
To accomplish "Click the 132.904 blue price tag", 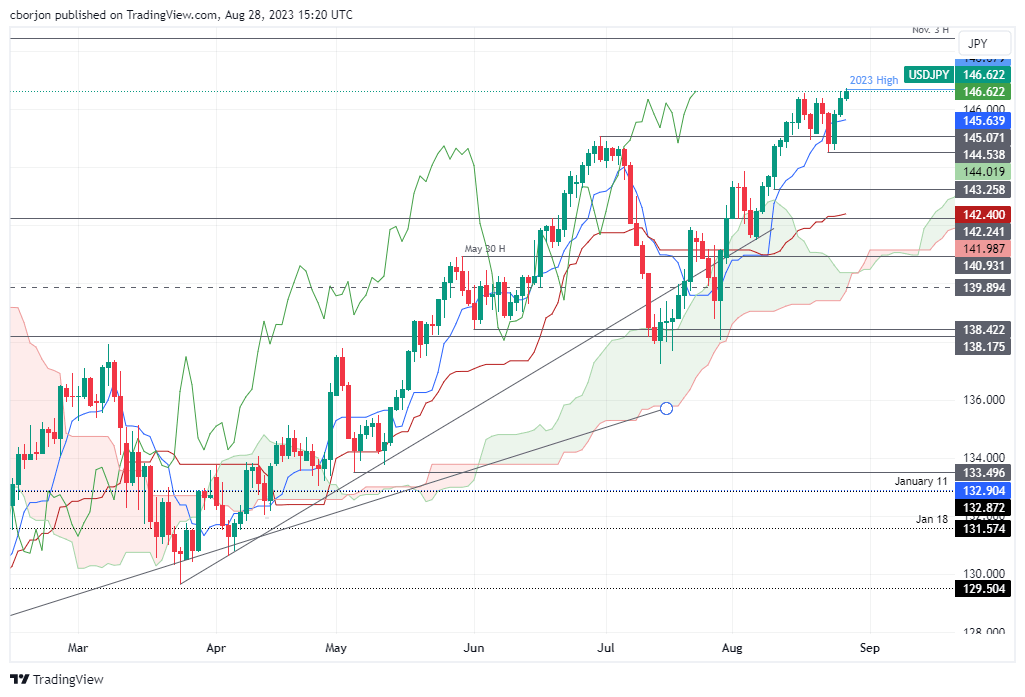I will point(983,491).
